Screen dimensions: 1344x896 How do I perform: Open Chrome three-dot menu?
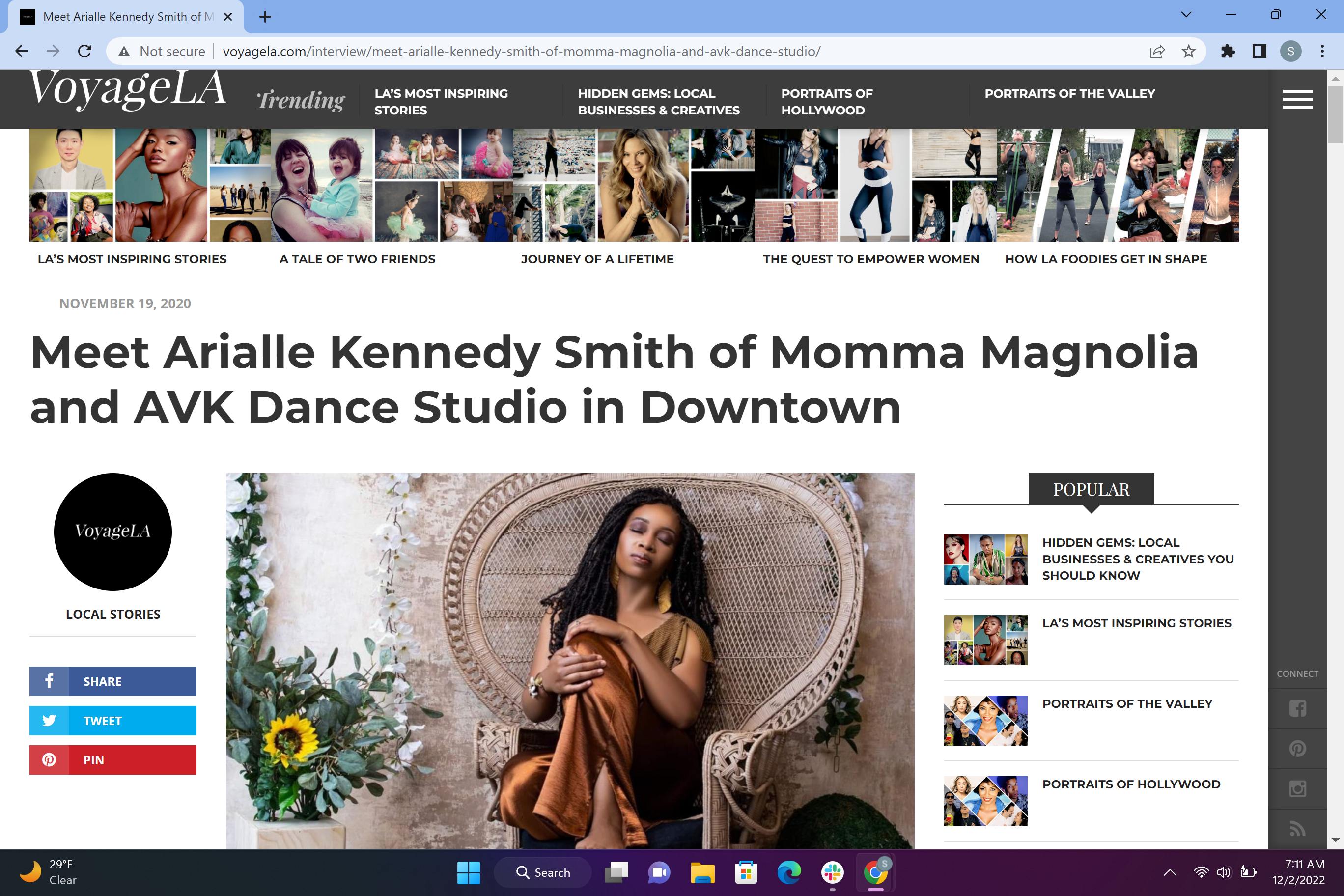(x=1322, y=52)
